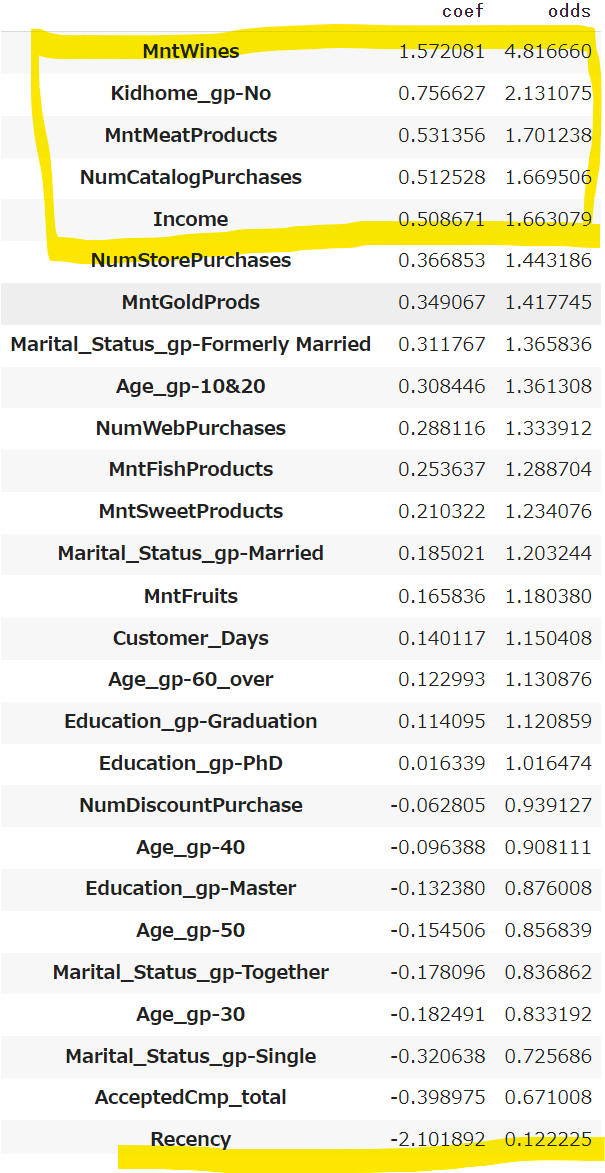
Task: Click Recency coef value -2.101892
Action: (437, 1139)
